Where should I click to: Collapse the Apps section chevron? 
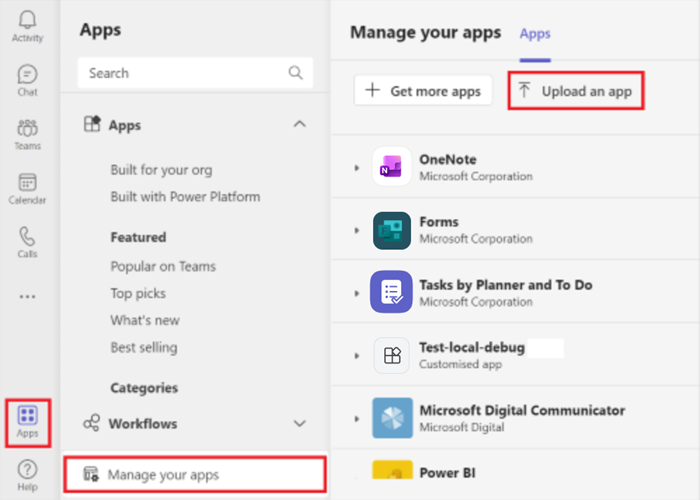pos(300,124)
